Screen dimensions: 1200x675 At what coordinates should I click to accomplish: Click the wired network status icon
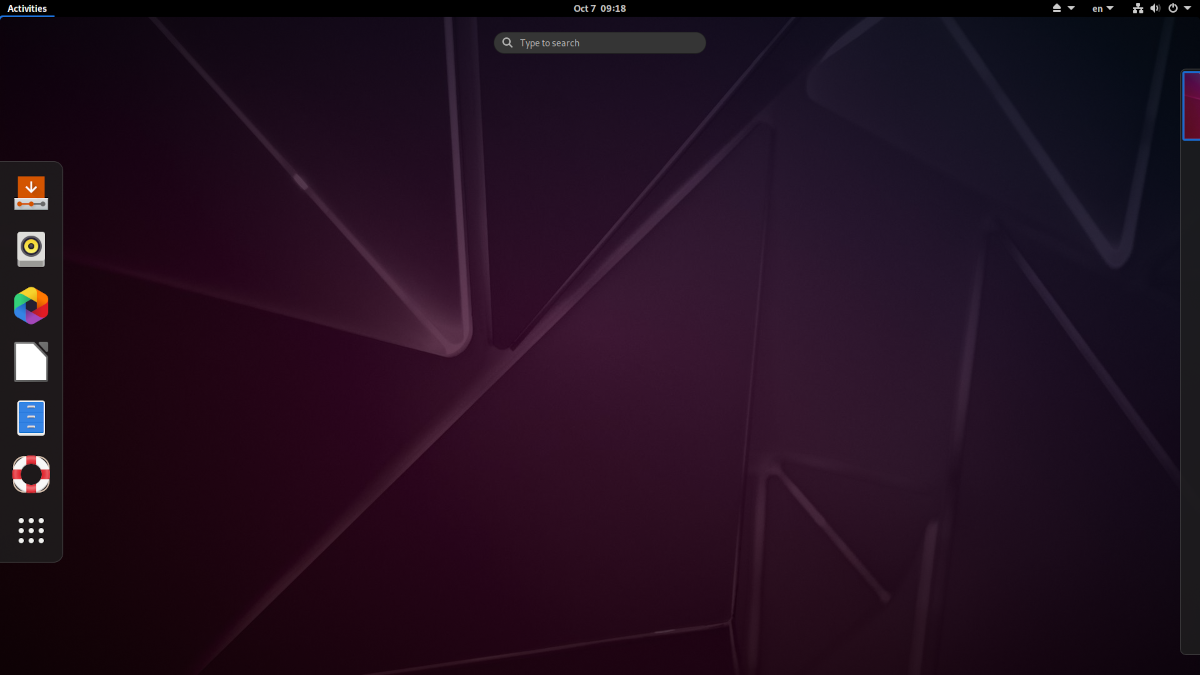click(x=1138, y=8)
